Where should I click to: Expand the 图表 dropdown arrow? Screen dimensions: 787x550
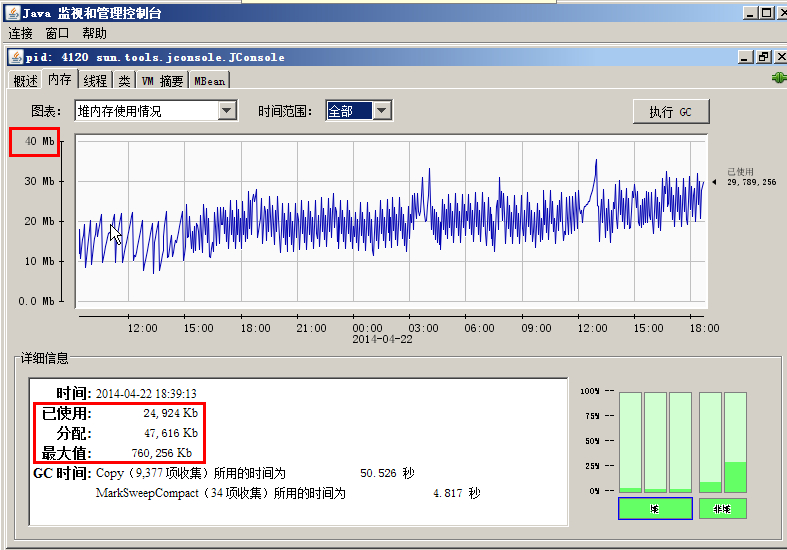227,110
